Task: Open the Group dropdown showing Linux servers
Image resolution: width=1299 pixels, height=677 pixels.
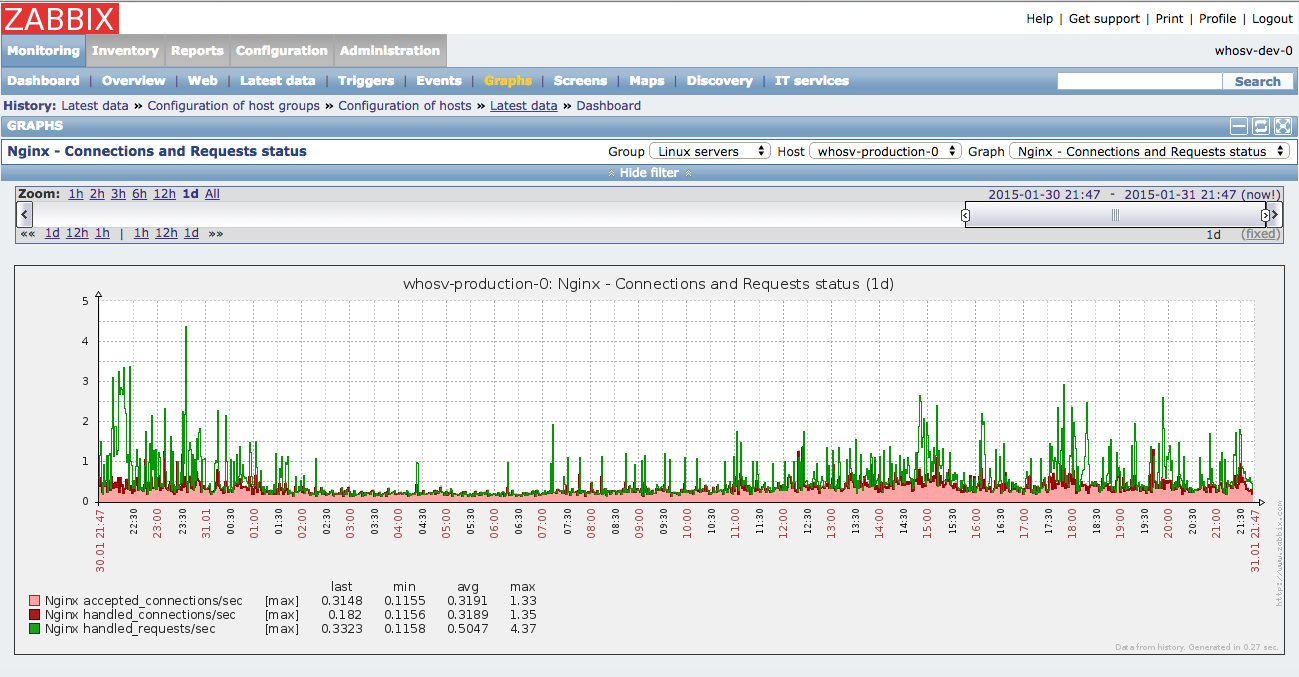Action: point(710,152)
